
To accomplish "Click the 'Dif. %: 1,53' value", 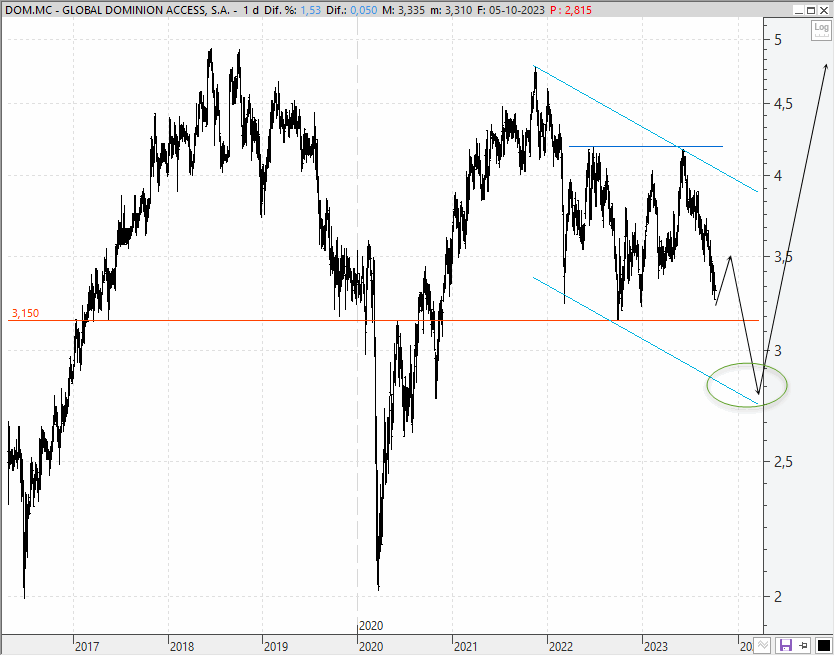I will pos(292,10).
